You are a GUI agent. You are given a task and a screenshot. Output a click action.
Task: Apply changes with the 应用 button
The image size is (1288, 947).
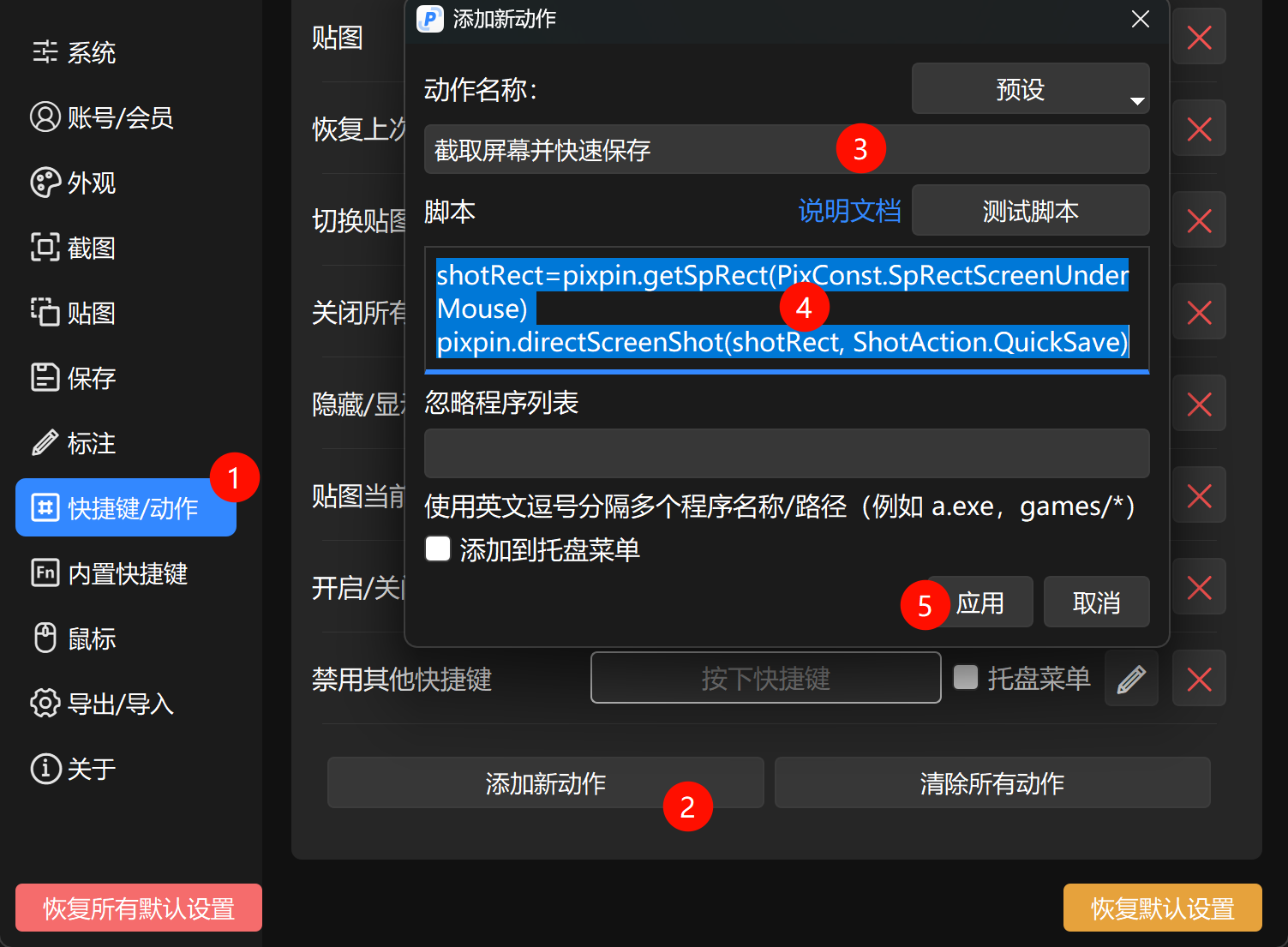coord(982,602)
